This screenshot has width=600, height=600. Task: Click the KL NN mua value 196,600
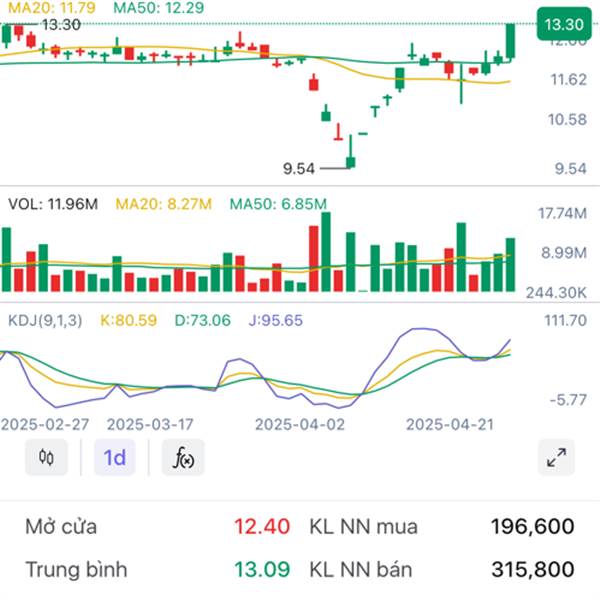point(533,526)
